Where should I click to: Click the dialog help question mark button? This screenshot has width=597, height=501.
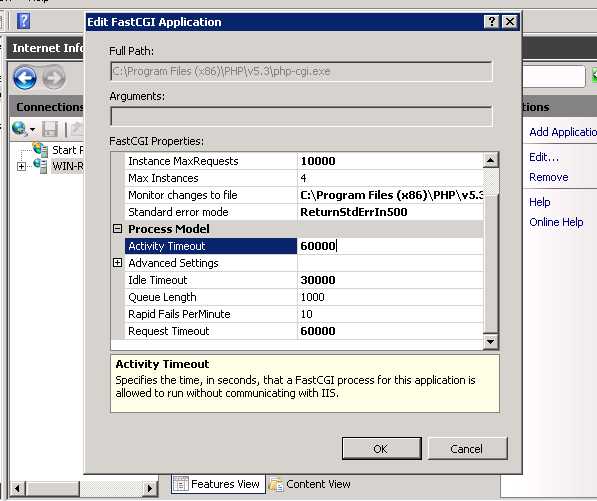(x=492, y=21)
